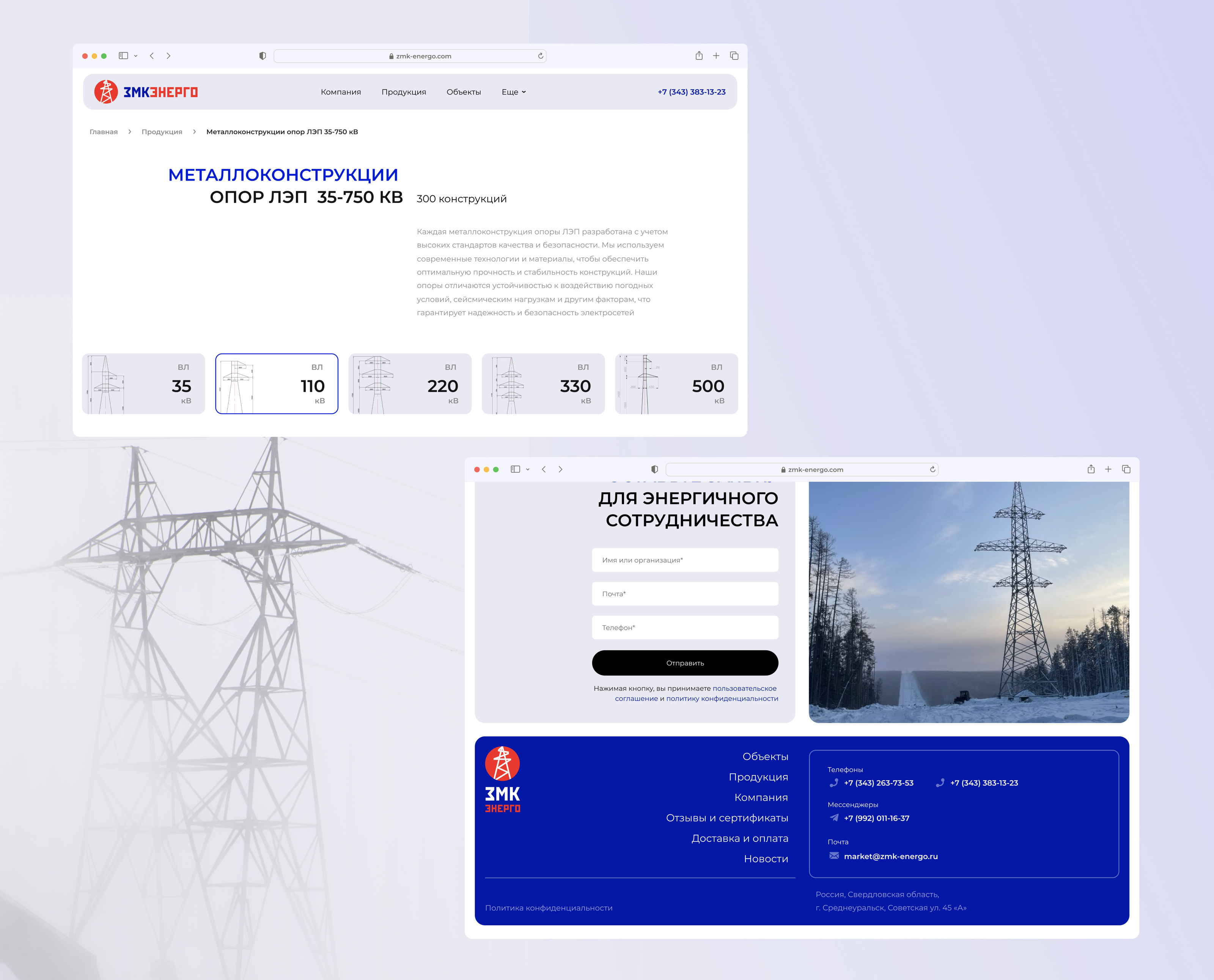Screen dimensions: 1214x980
Task: Open sidebar options chevron in bottom browser
Action: point(528,469)
